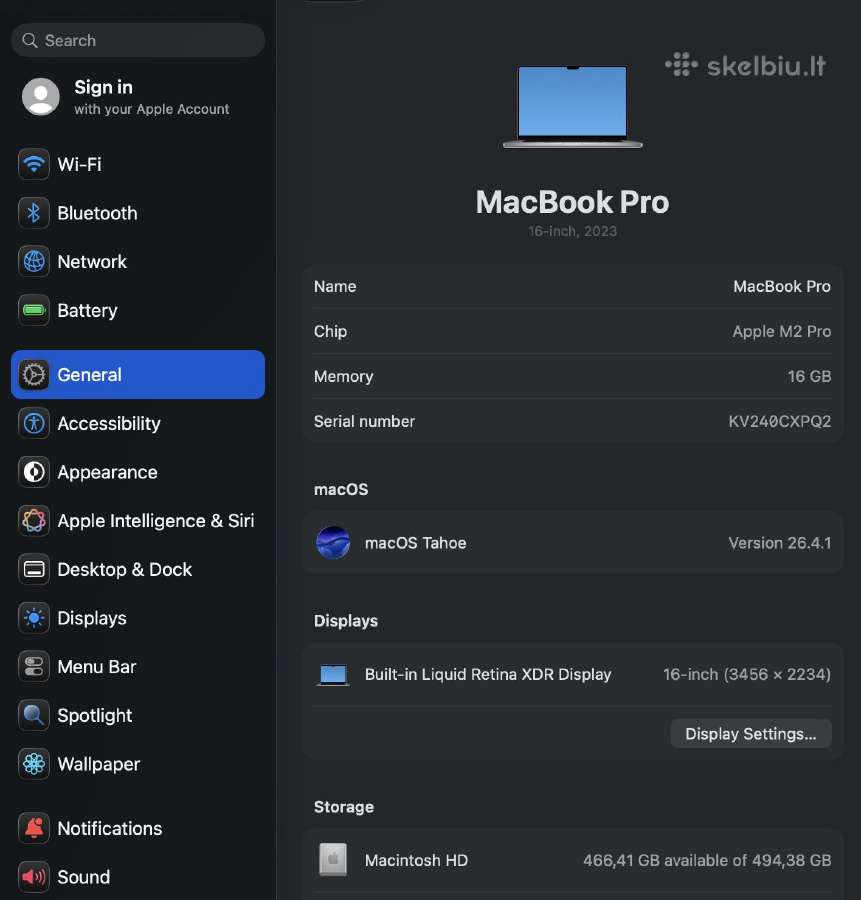Open Wi-Fi settings pane

pyautogui.click(x=138, y=164)
